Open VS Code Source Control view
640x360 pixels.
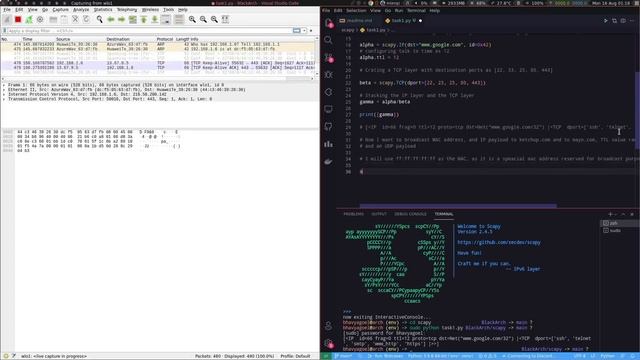(x=329, y=58)
